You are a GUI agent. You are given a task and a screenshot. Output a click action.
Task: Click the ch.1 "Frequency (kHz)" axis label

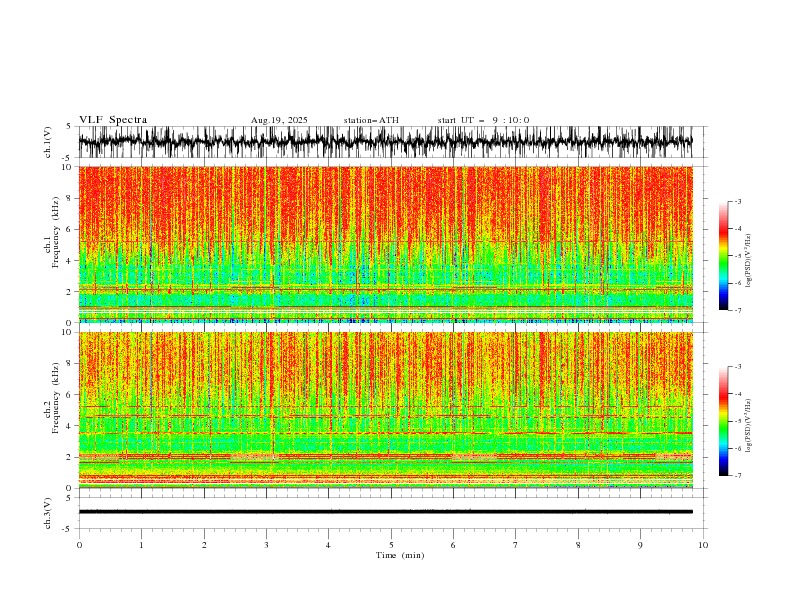(55, 232)
